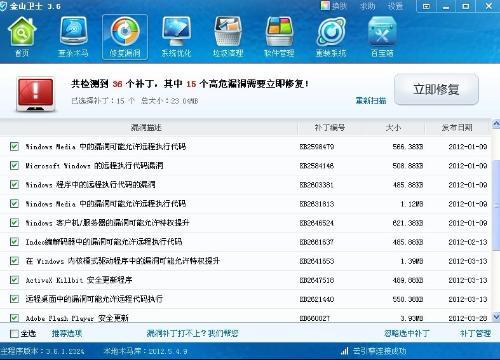
Task: Sort by the 大小 column header
Action: [393, 127]
